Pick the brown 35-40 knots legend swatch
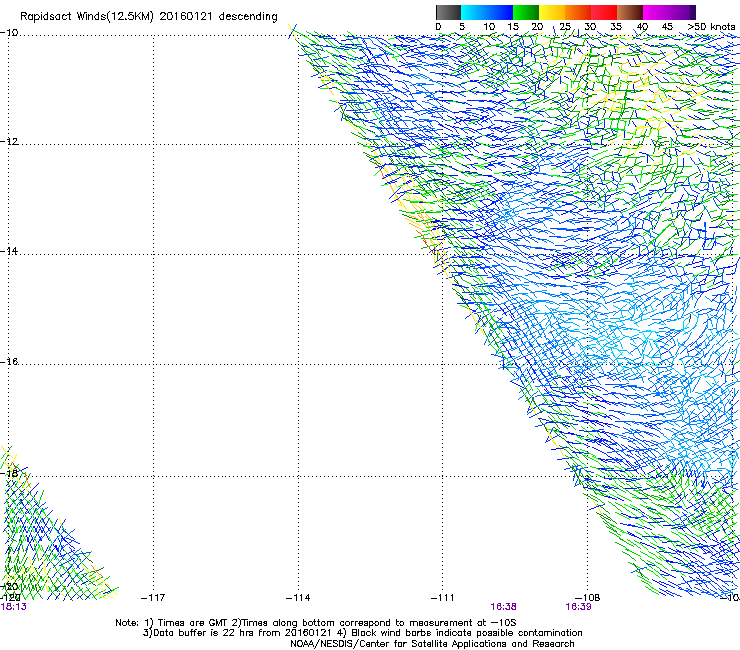Image resolution: width=740 pixels, height=650 pixels. [630, 12]
